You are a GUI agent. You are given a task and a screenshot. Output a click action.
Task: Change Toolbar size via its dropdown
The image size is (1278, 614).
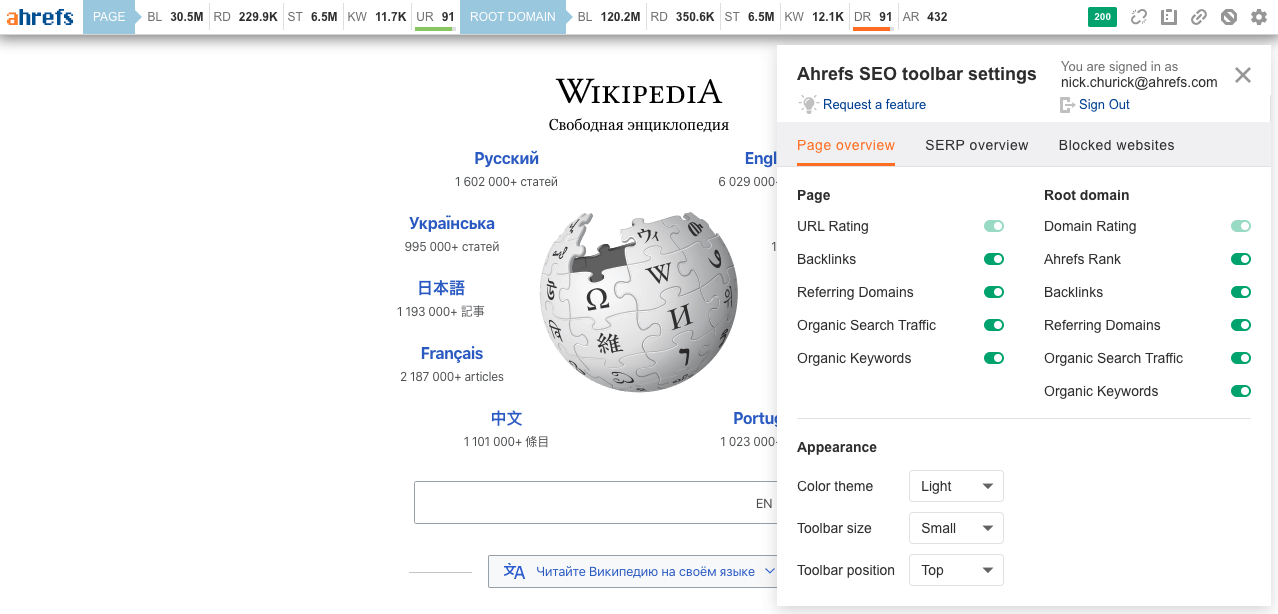coord(955,528)
